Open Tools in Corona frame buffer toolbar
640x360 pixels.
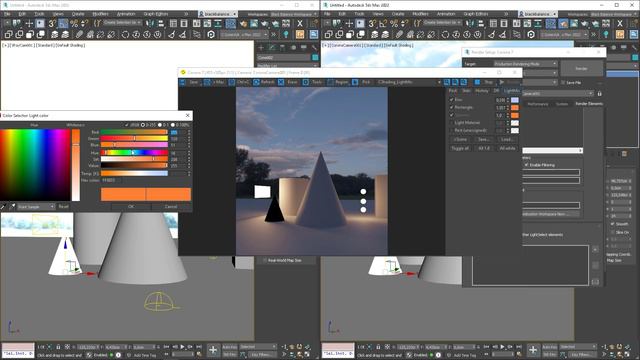pyautogui.click(x=313, y=82)
